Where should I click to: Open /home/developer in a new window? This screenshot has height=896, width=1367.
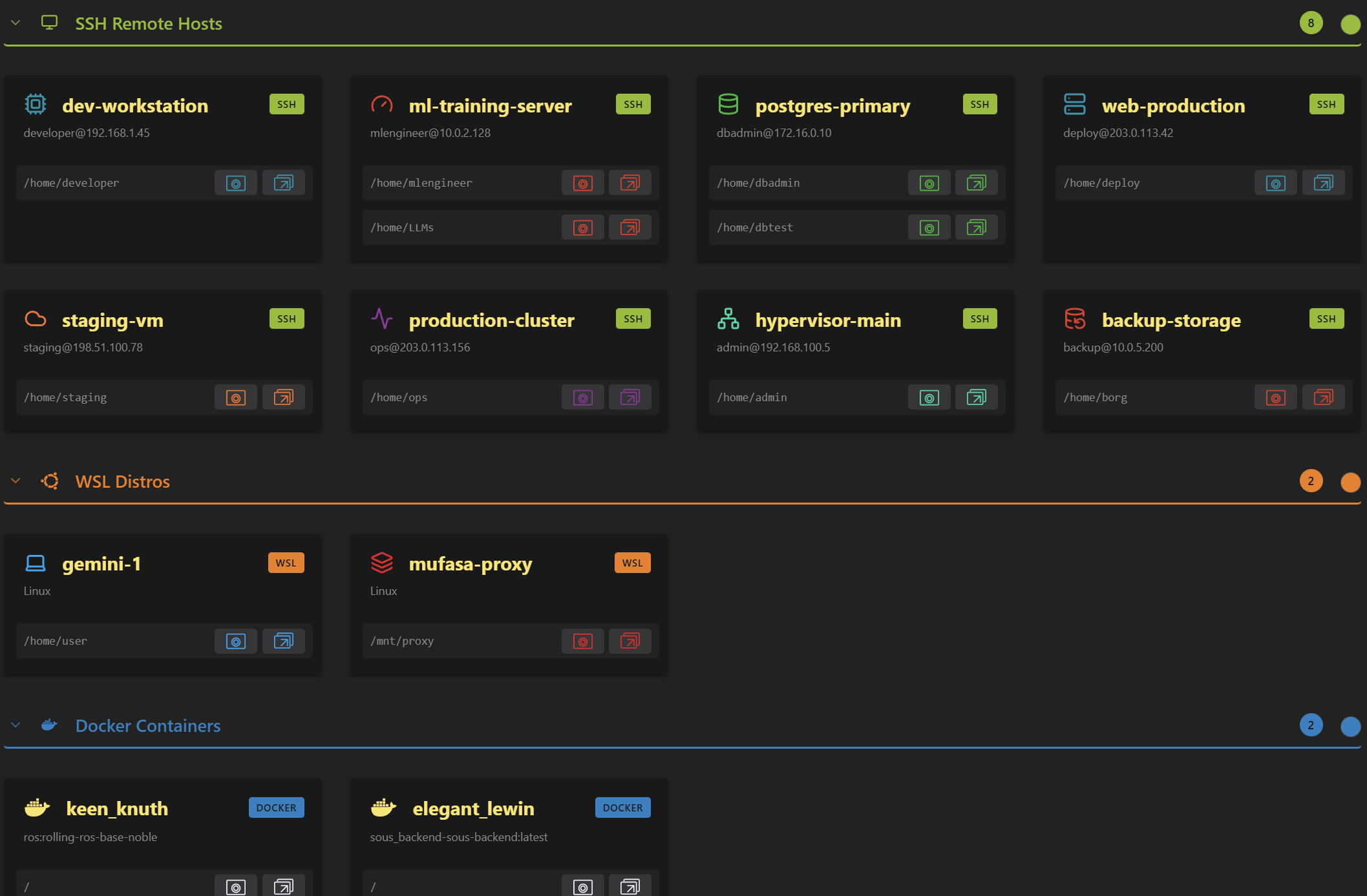[x=283, y=183]
